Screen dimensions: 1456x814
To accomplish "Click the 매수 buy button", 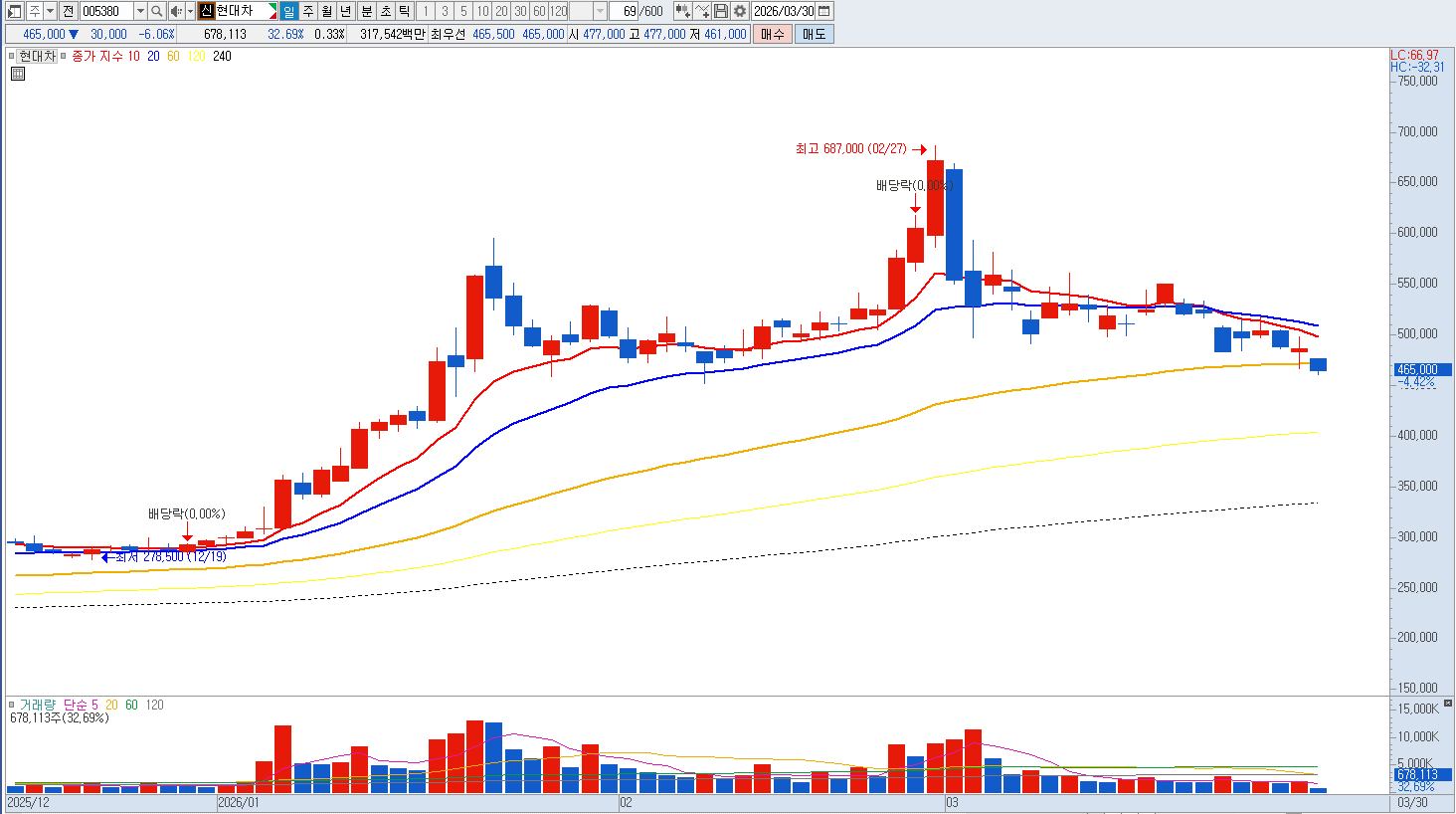I will [773, 34].
